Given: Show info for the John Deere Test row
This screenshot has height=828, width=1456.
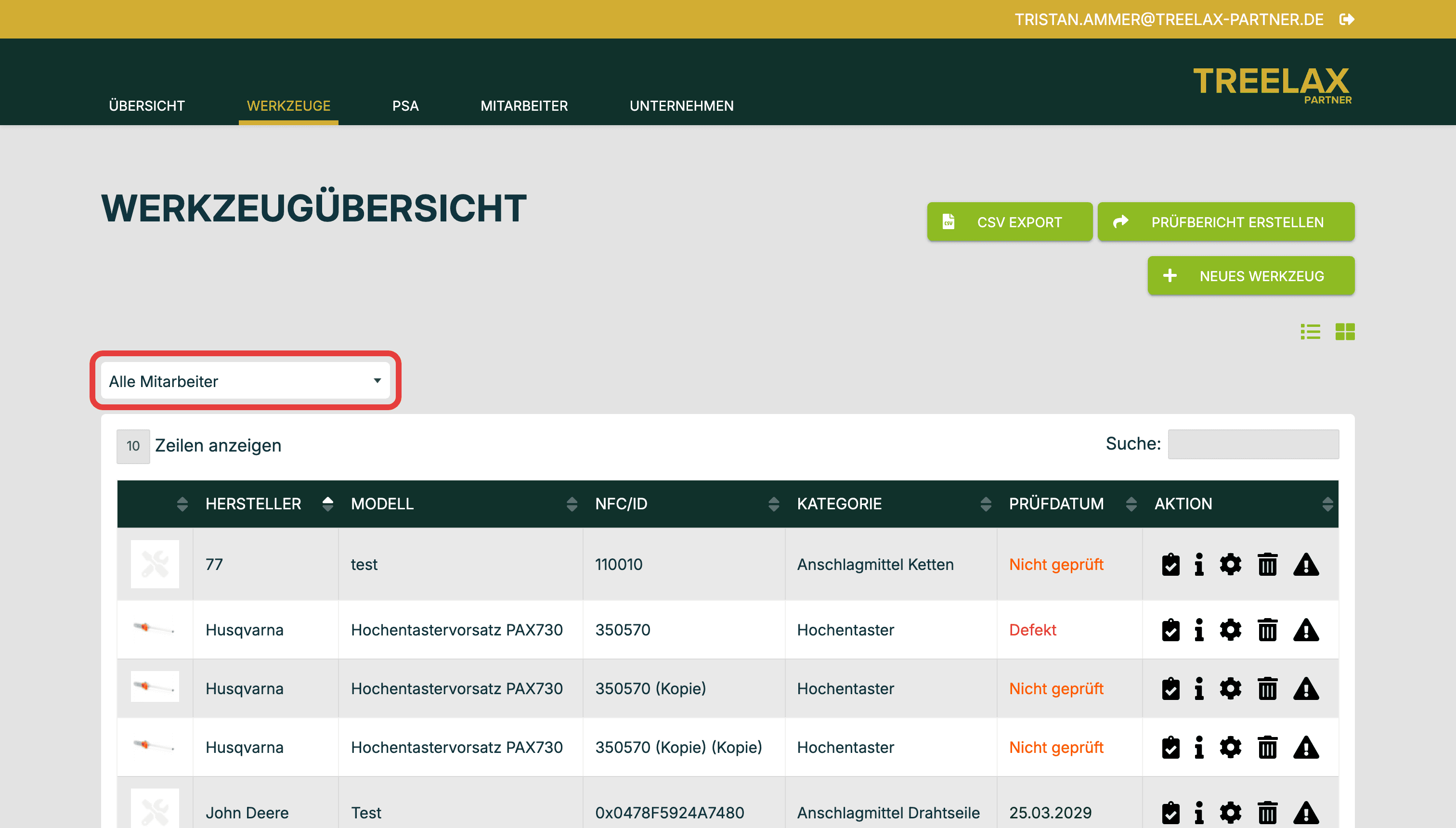Looking at the screenshot, I should point(1199,813).
